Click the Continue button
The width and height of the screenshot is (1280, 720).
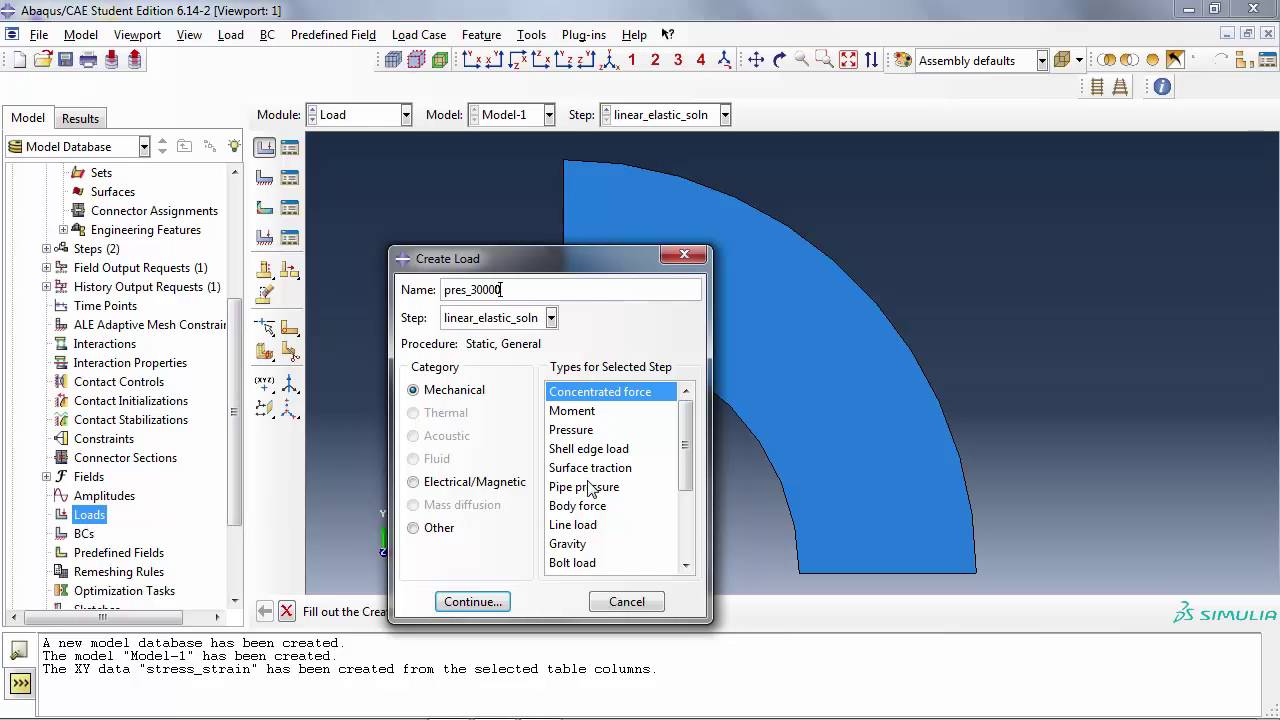[x=473, y=602]
